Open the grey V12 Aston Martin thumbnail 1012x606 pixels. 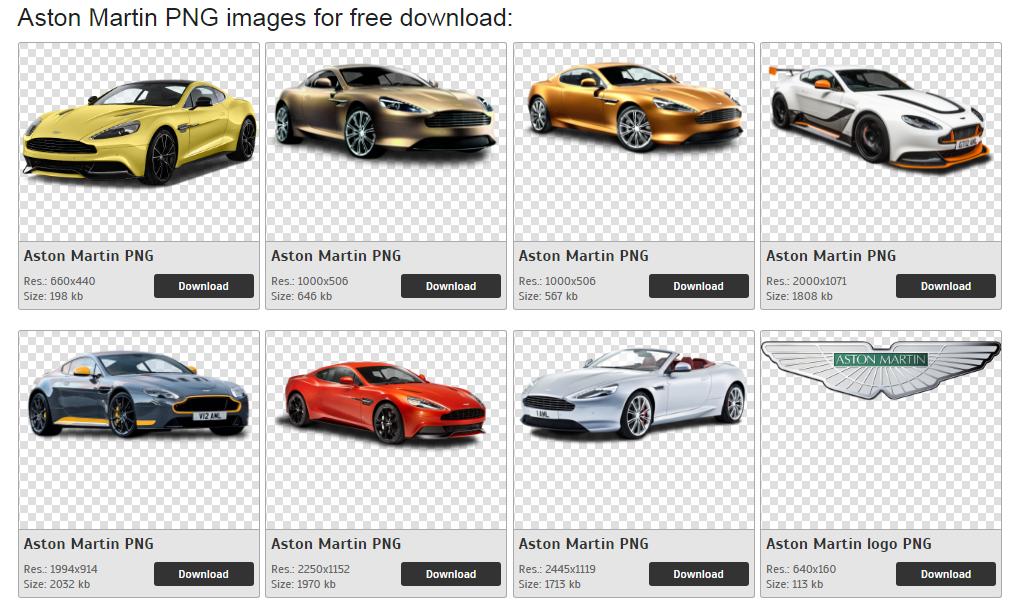(x=139, y=430)
